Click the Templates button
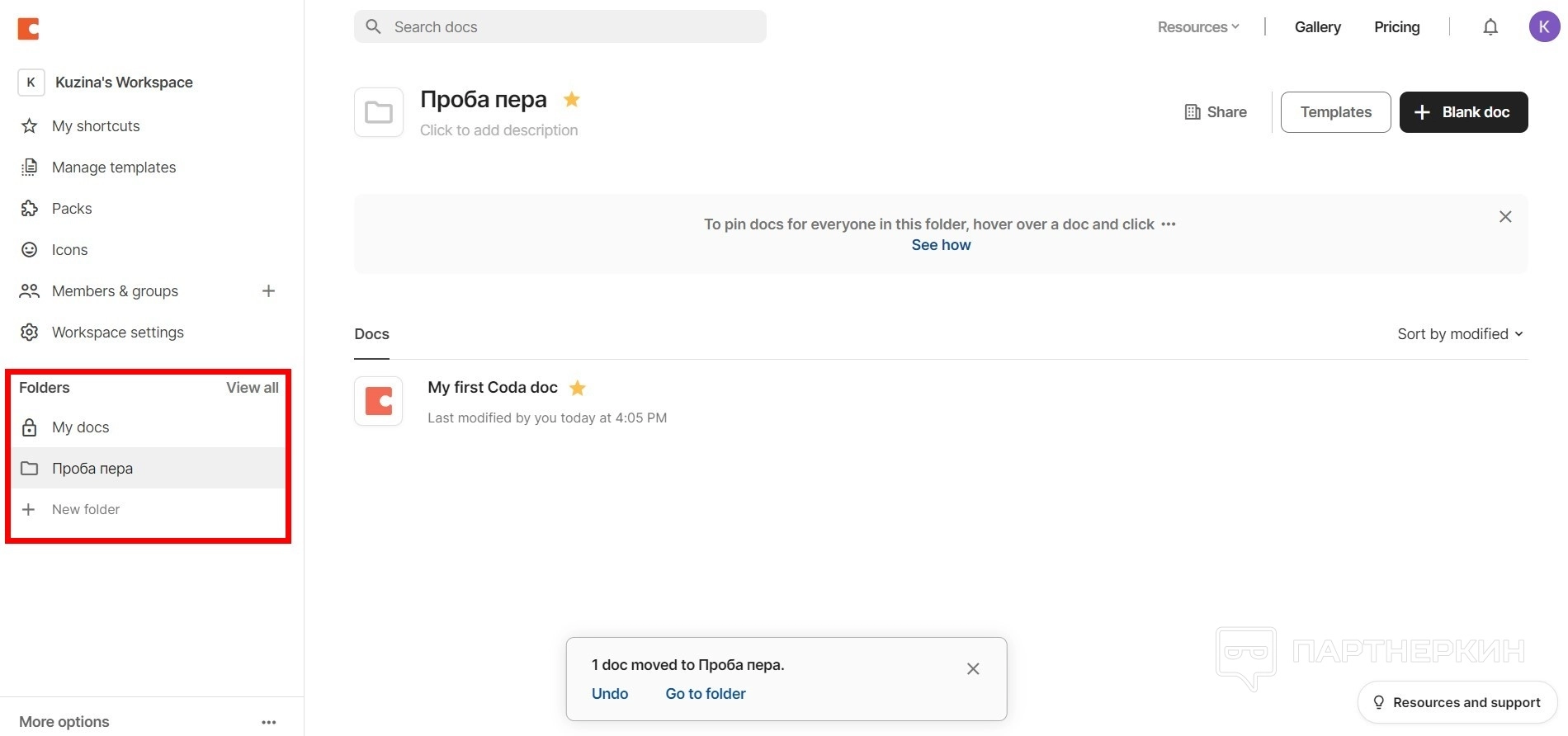 (x=1335, y=112)
